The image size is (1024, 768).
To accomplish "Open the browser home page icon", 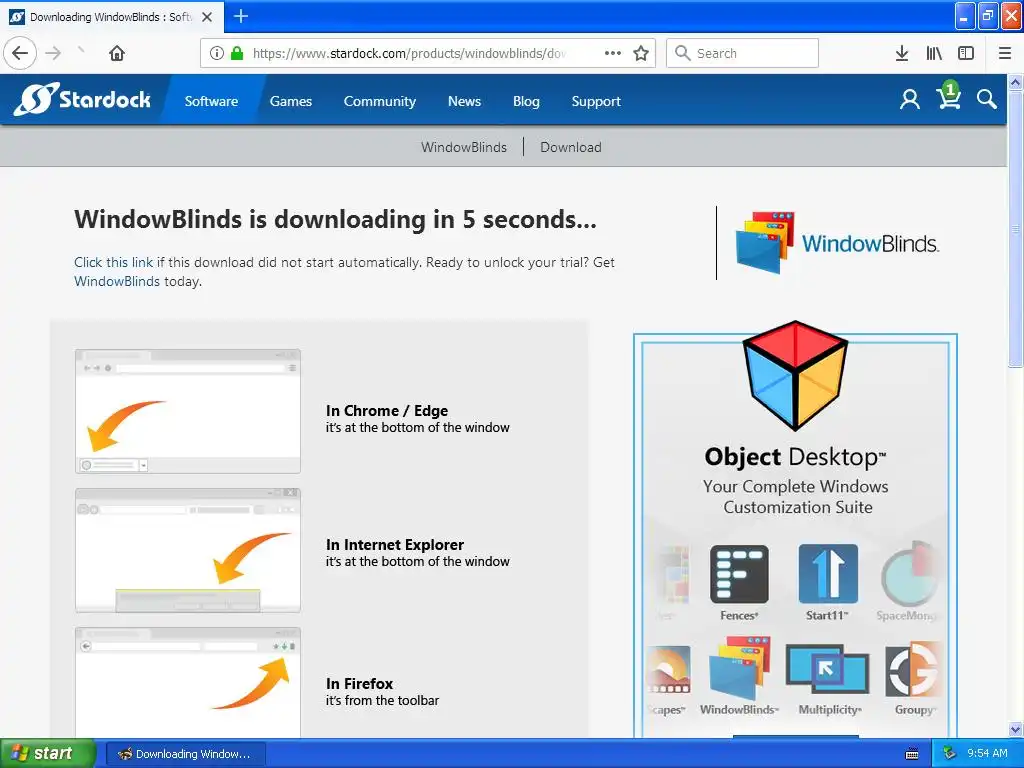I will 117,53.
